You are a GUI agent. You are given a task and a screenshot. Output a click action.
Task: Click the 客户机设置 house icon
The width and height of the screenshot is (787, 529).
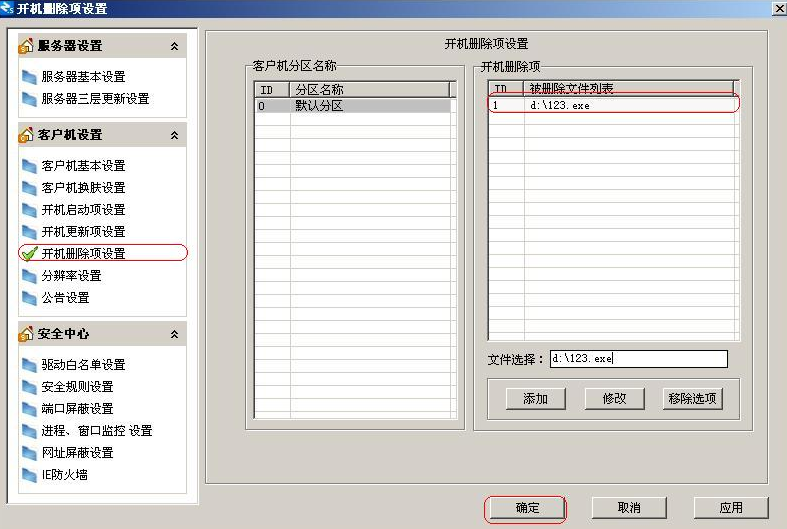click(26, 135)
